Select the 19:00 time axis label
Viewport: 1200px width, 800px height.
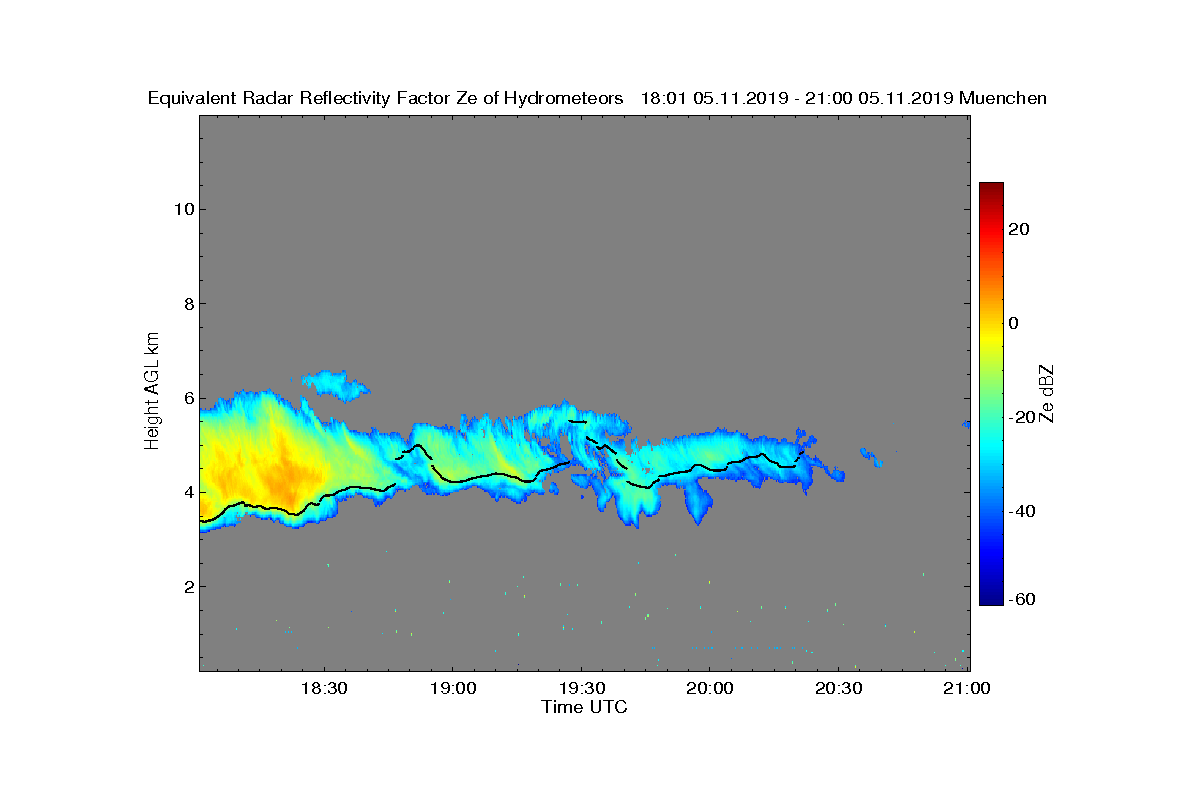pos(452,688)
